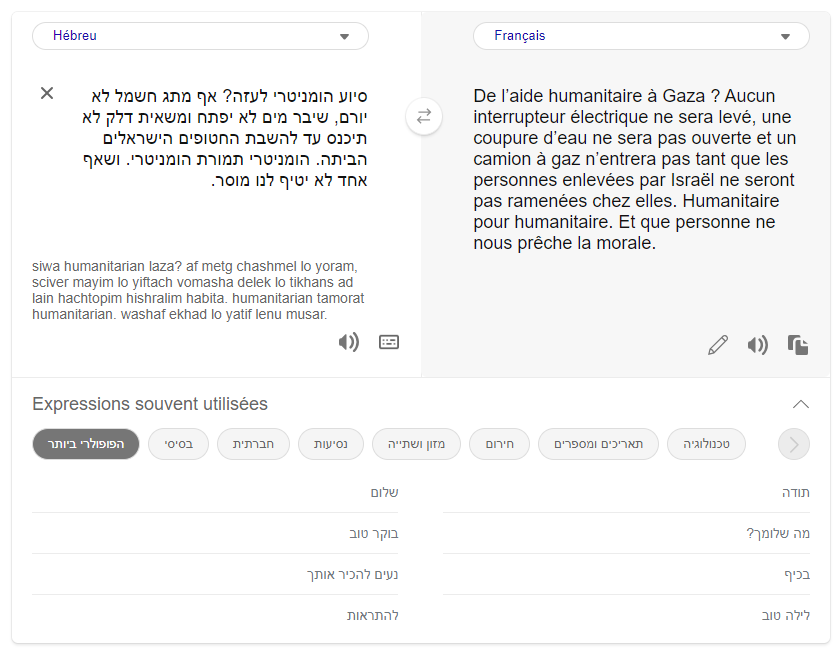
Task: Copy the French translation to clipboard
Action: 797,345
